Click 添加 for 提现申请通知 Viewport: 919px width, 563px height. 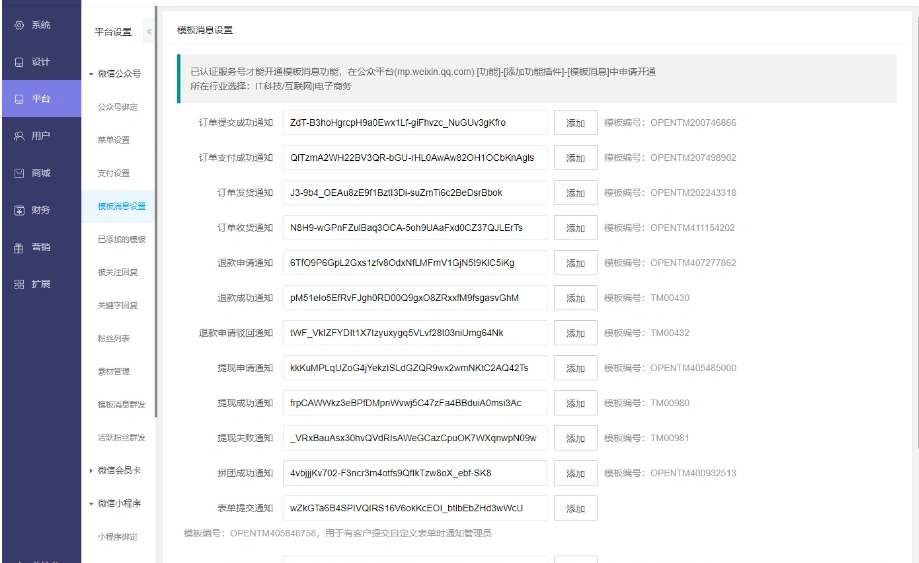tap(576, 368)
